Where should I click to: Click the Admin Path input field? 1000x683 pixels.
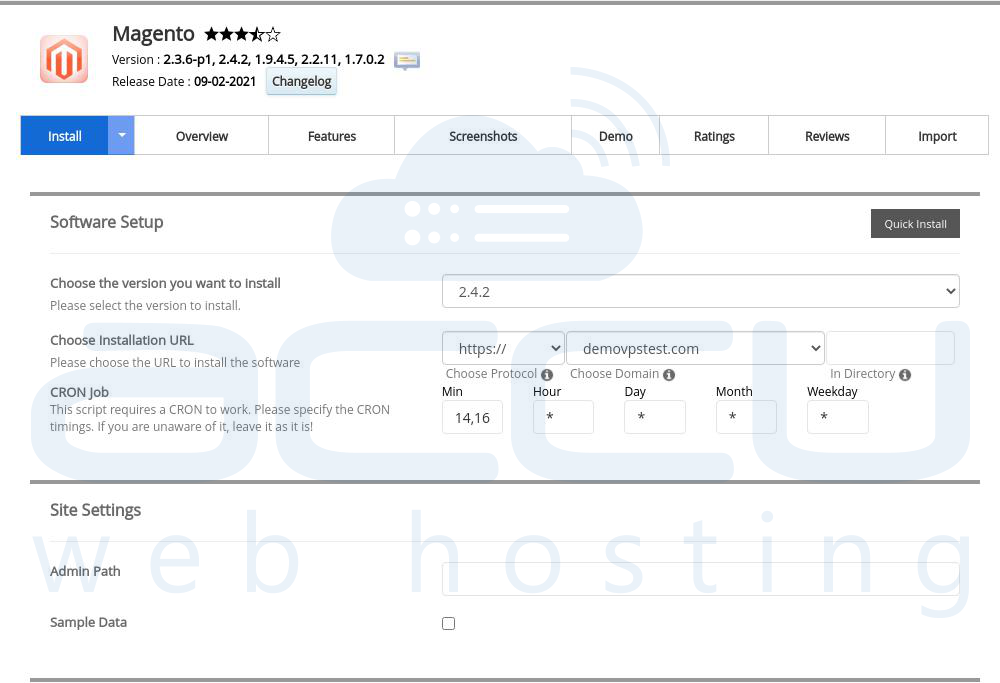700,579
